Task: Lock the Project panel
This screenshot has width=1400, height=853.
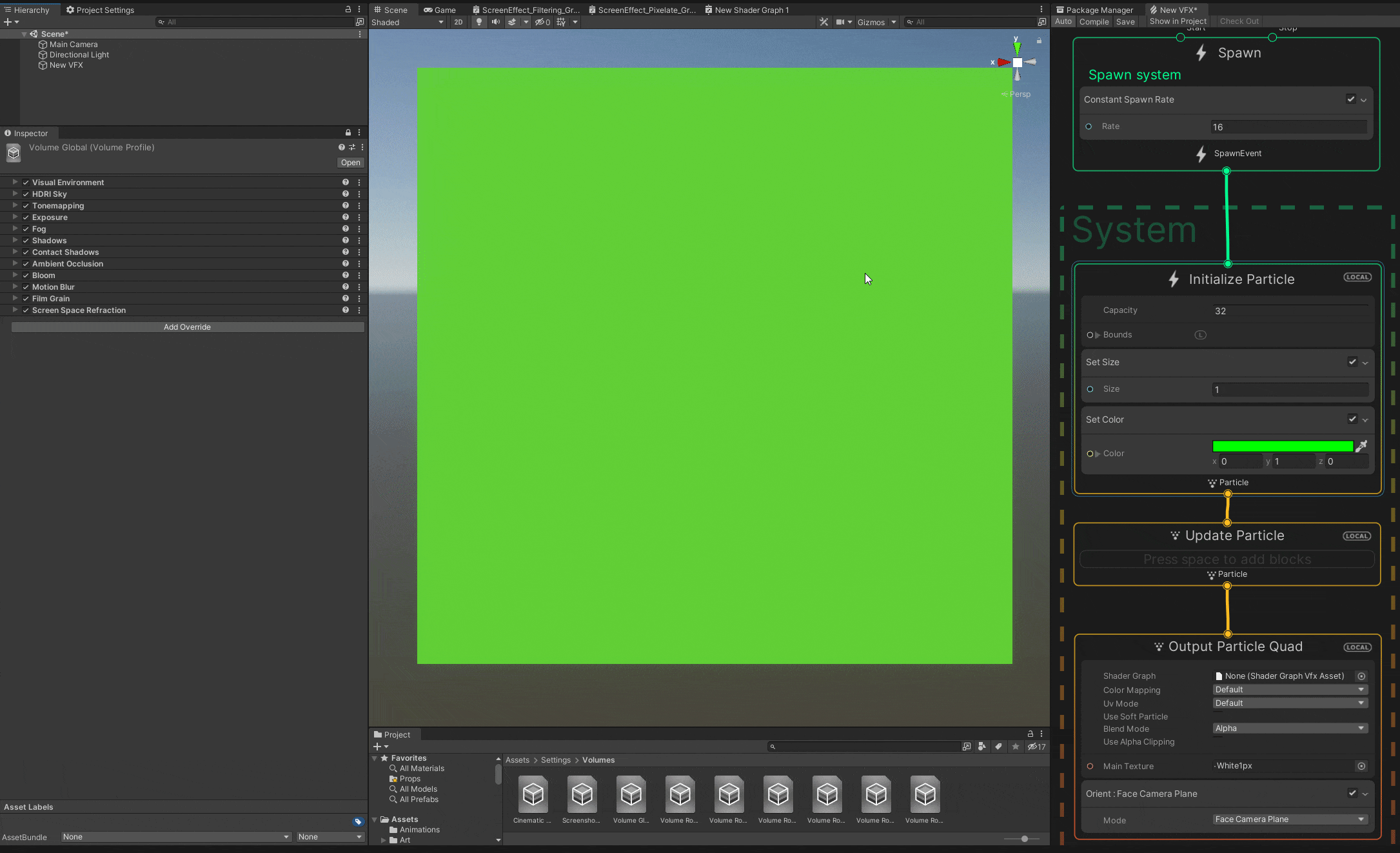Action: click(x=1030, y=734)
